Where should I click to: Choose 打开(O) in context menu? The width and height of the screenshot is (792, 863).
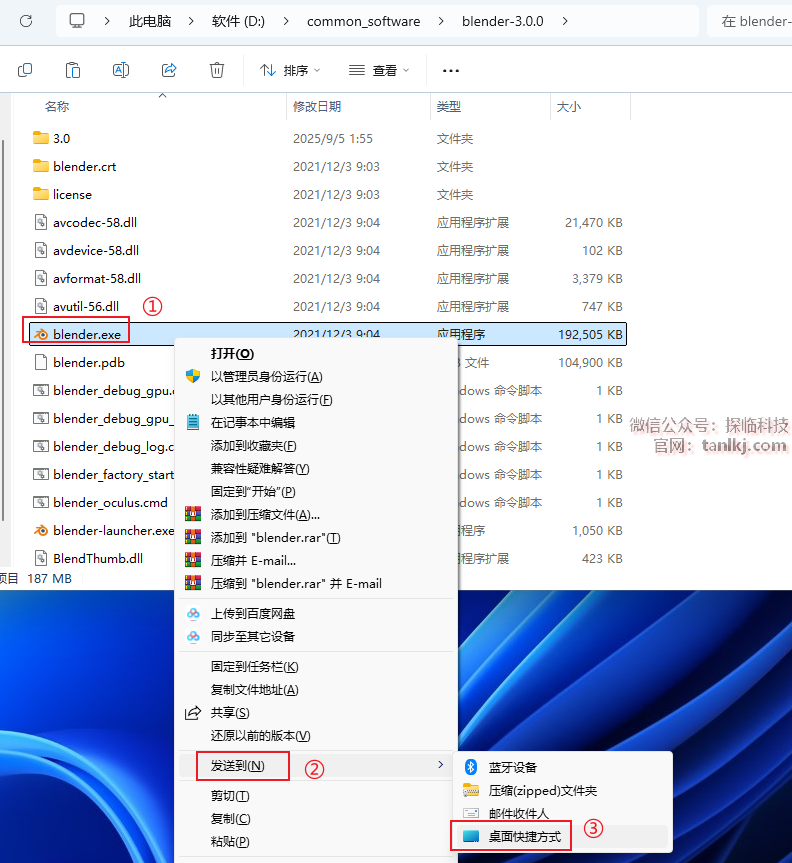click(x=316, y=353)
